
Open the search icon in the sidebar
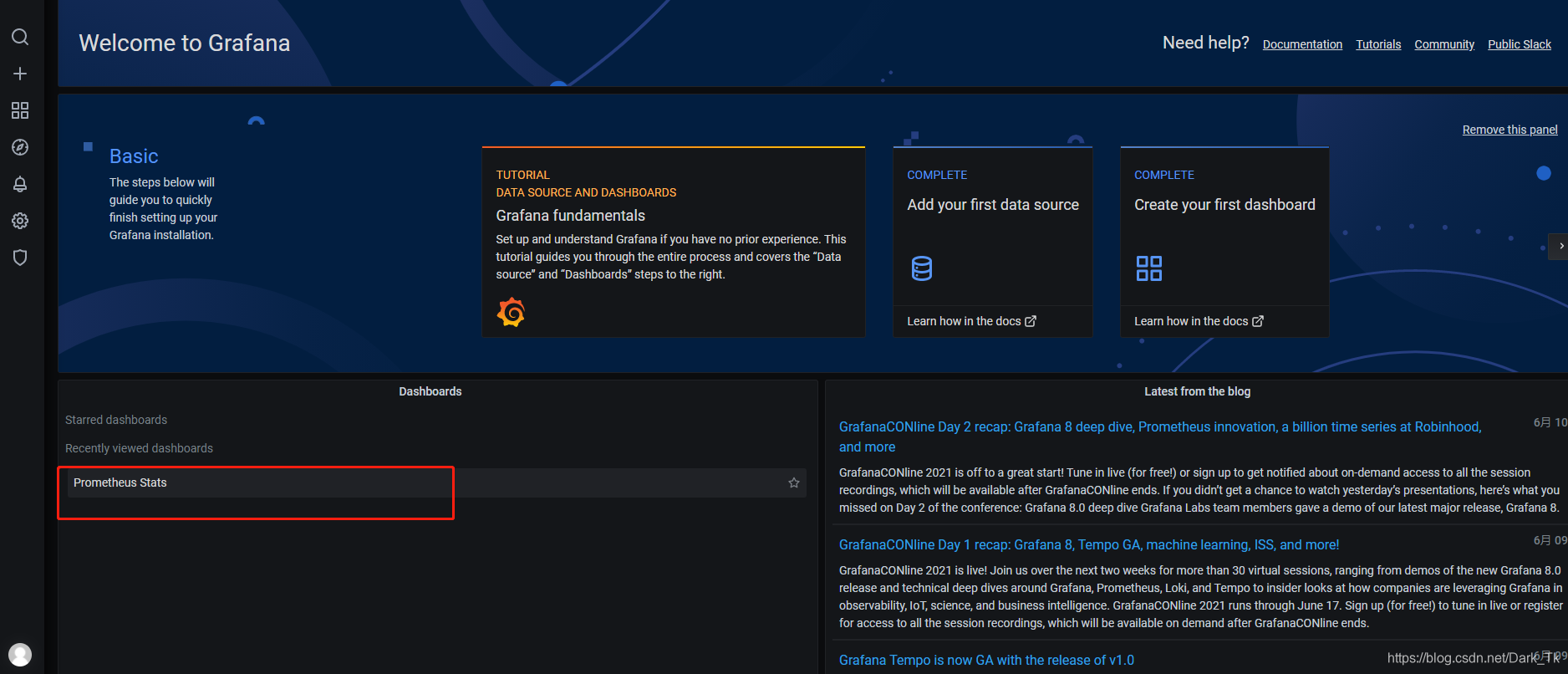click(20, 37)
